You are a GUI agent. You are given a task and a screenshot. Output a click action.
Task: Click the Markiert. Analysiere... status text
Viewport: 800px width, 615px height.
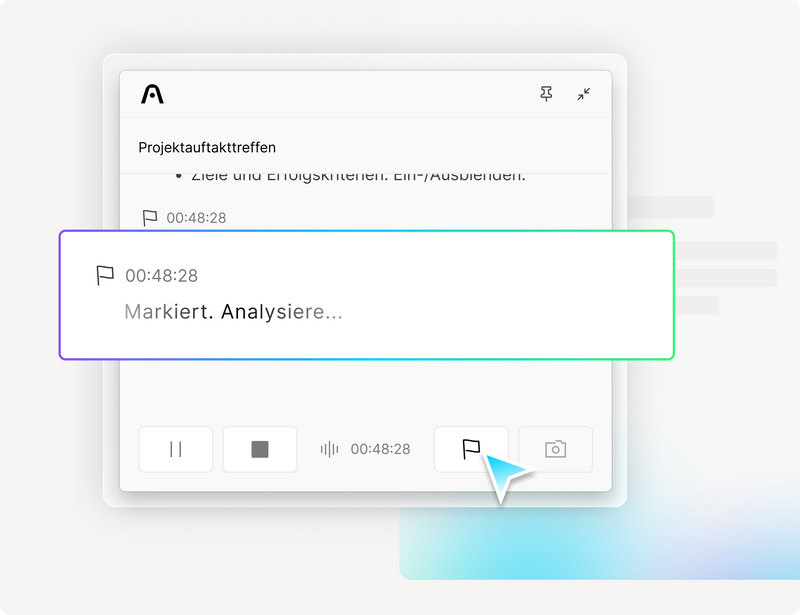(x=233, y=312)
